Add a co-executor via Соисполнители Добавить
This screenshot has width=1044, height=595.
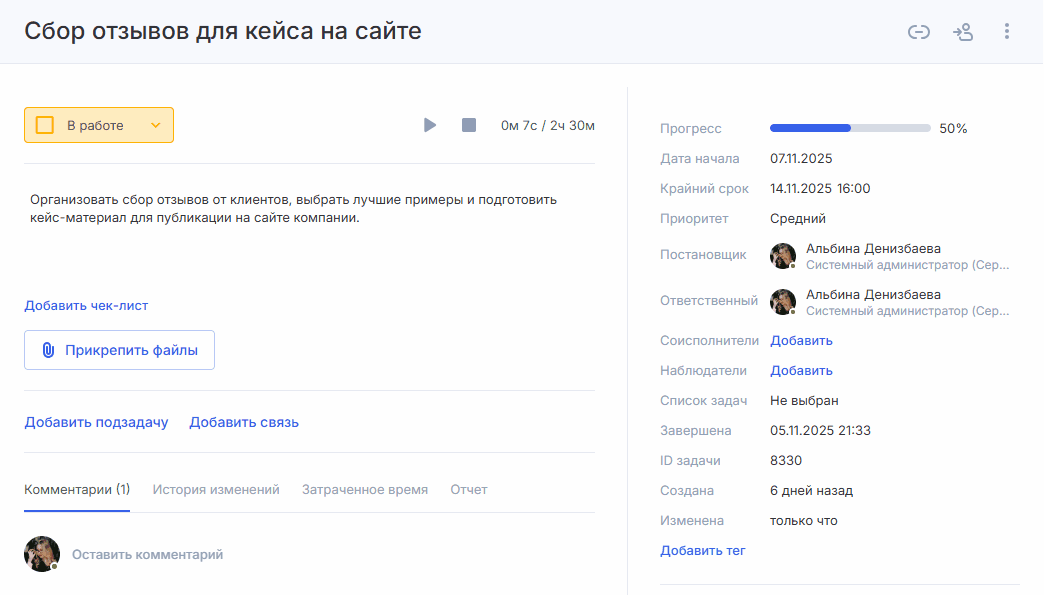click(x=801, y=340)
